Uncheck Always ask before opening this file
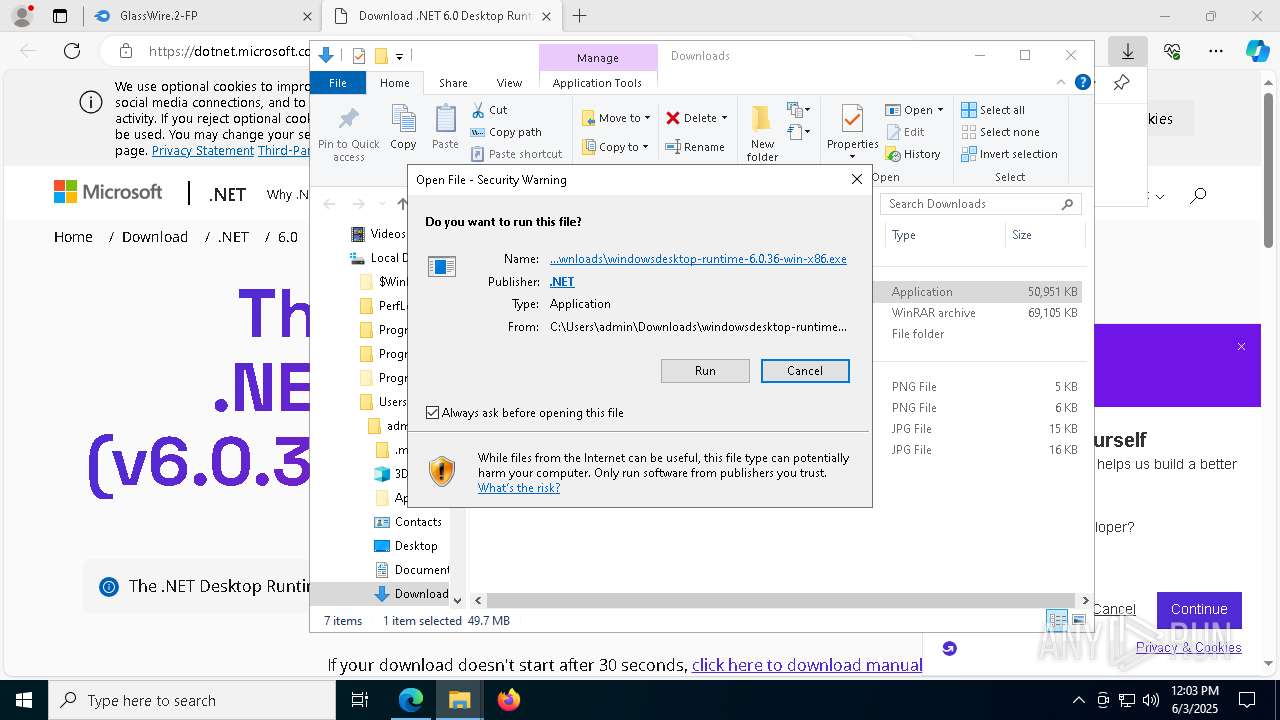The width and height of the screenshot is (1280, 720). [x=432, y=412]
